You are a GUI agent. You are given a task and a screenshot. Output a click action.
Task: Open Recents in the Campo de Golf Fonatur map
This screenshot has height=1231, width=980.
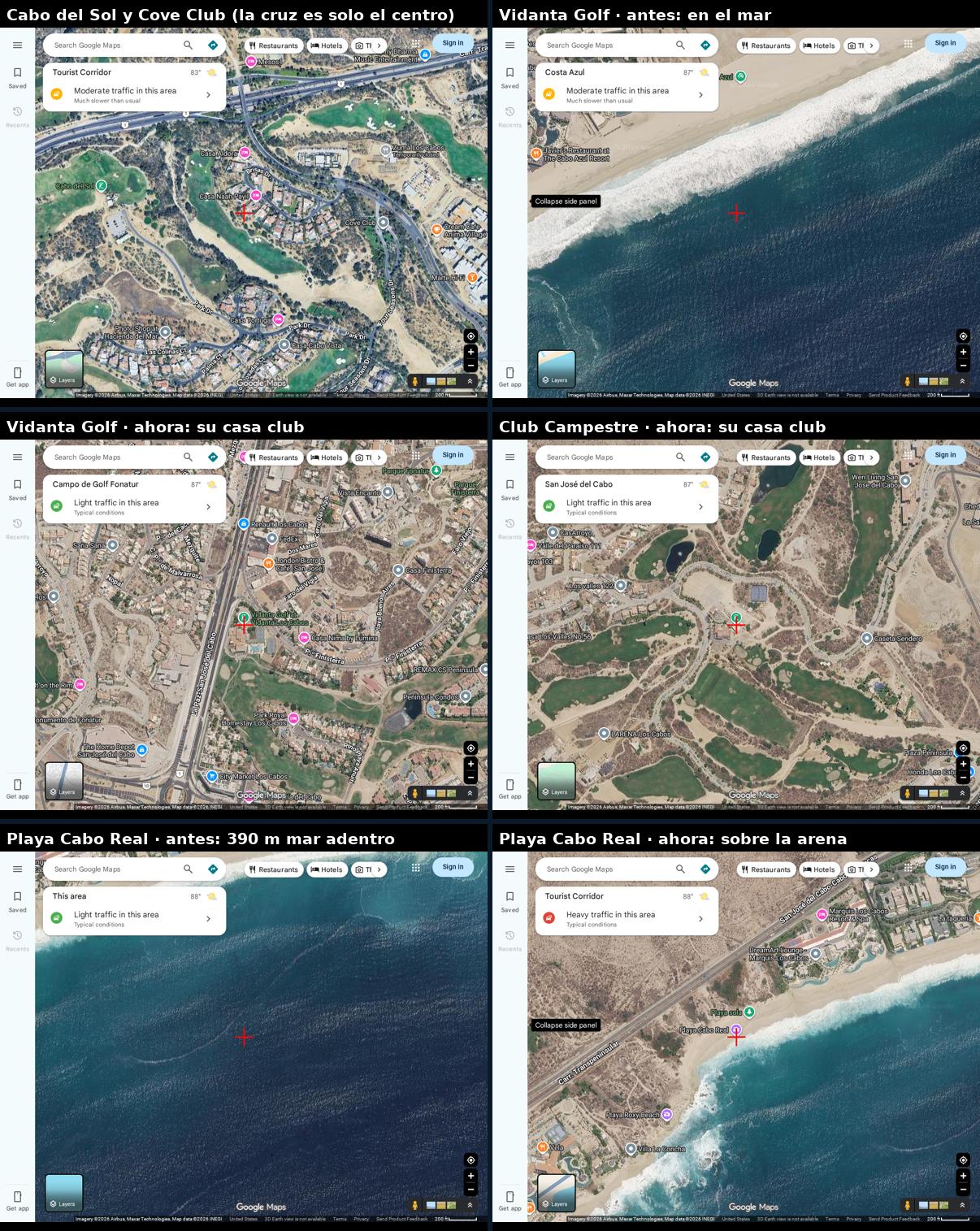click(17, 528)
